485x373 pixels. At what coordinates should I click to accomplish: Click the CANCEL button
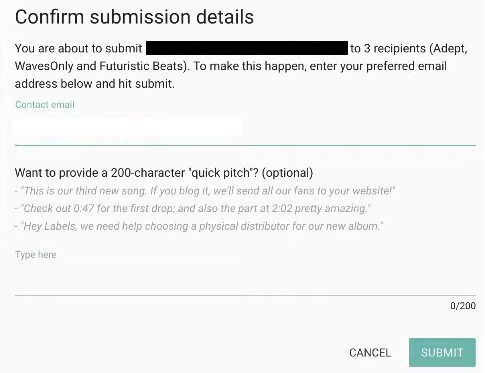(370, 353)
